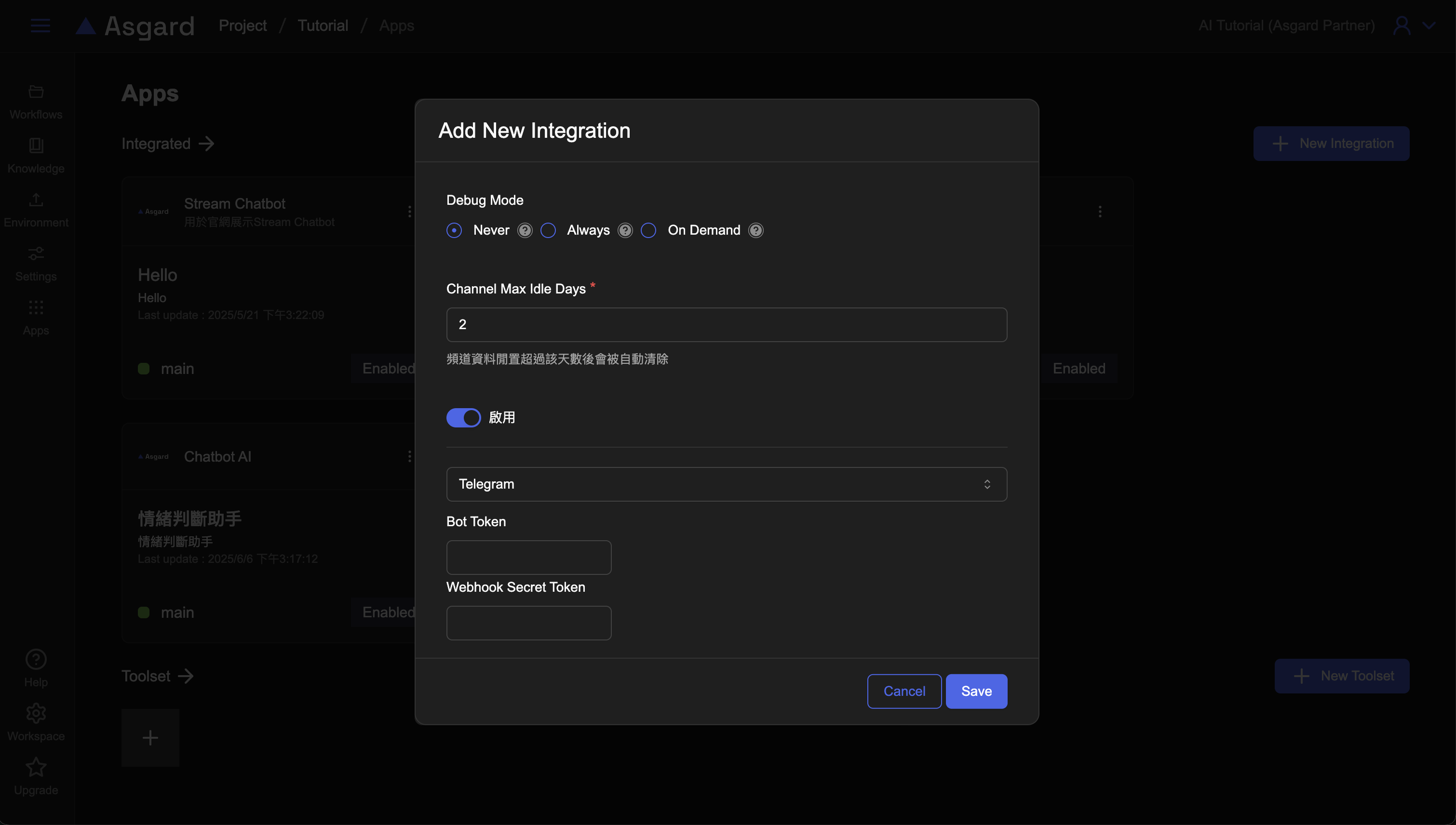Viewport: 1456px width, 825px height.
Task: Click the On Demand help icon
Action: coord(755,230)
